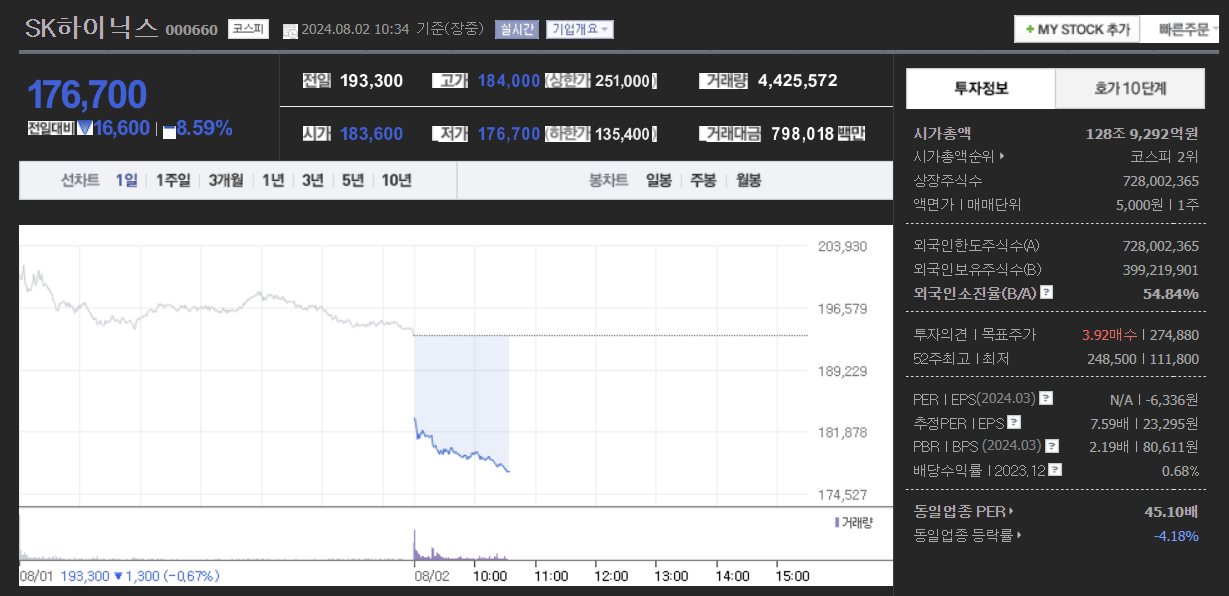1229x596 pixels.
Task: Open the 빠른주문 quick order panel
Action: click(x=1185, y=29)
